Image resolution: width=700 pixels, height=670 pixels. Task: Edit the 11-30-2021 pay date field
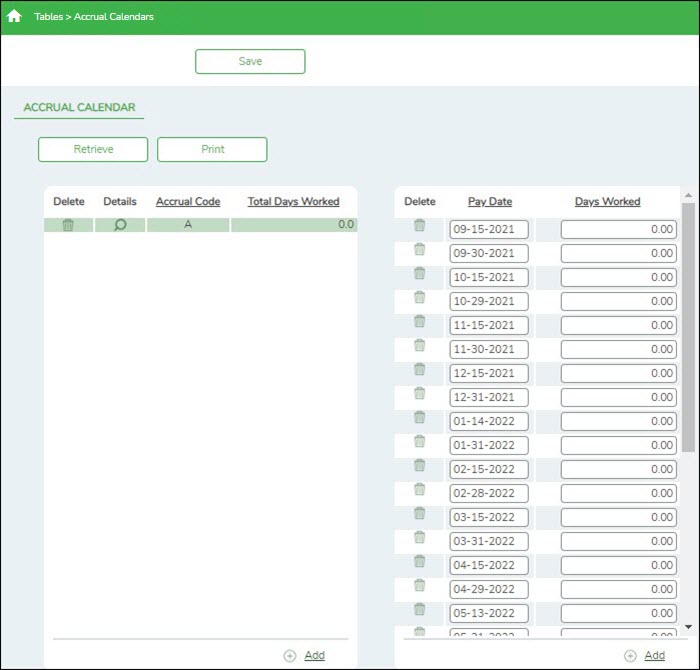click(489, 350)
